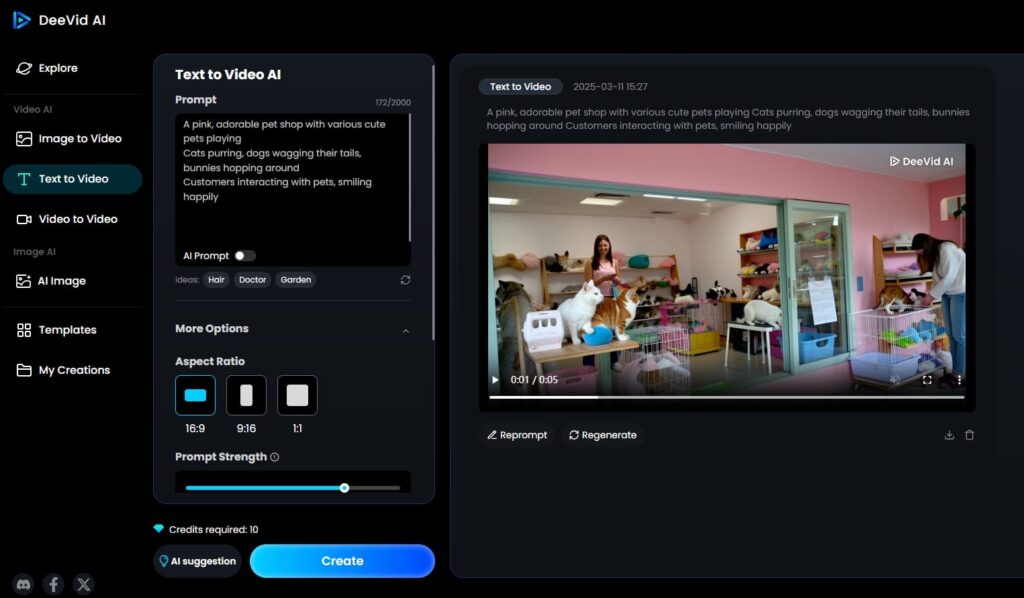Click Reprompt below the video
The width and height of the screenshot is (1024, 598).
tap(517, 435)
